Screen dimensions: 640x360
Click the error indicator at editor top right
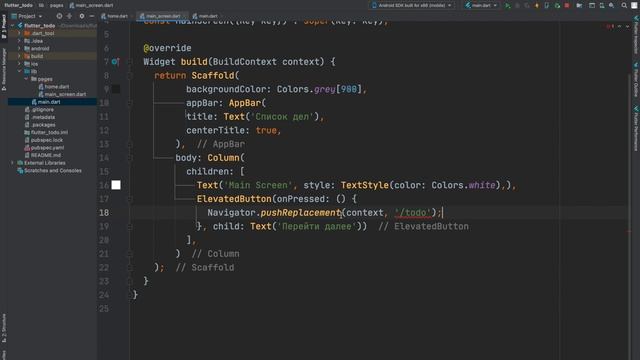[610, 26]
